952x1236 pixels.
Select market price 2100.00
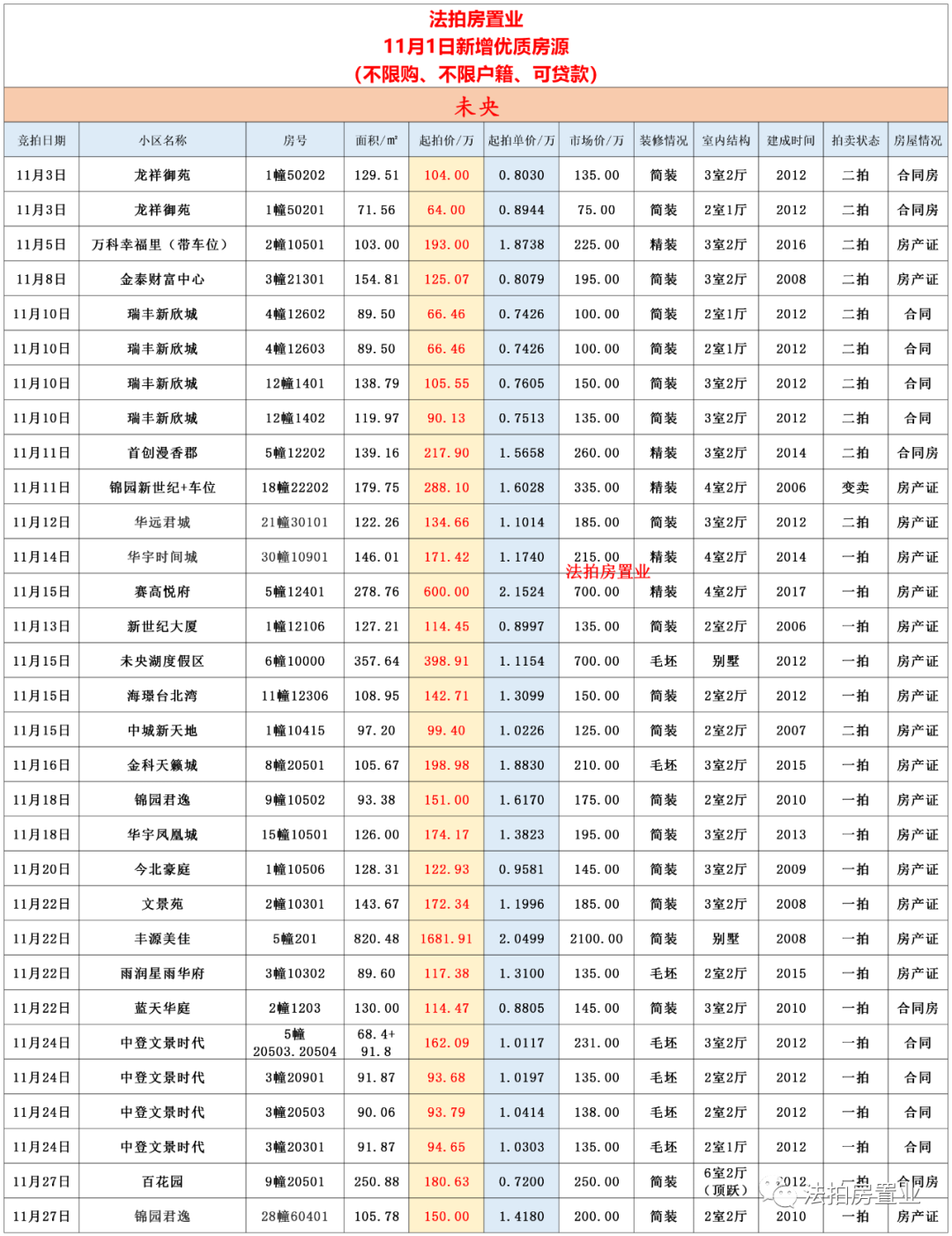tap(596, 939)
